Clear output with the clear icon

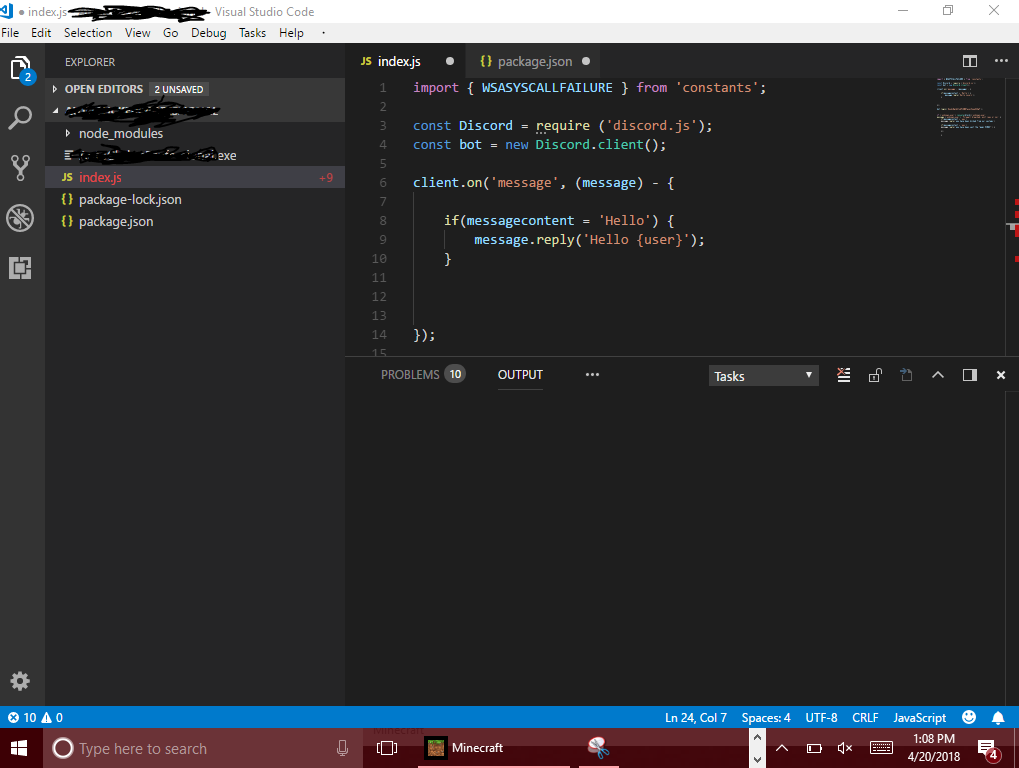click(x=844, y=375)
